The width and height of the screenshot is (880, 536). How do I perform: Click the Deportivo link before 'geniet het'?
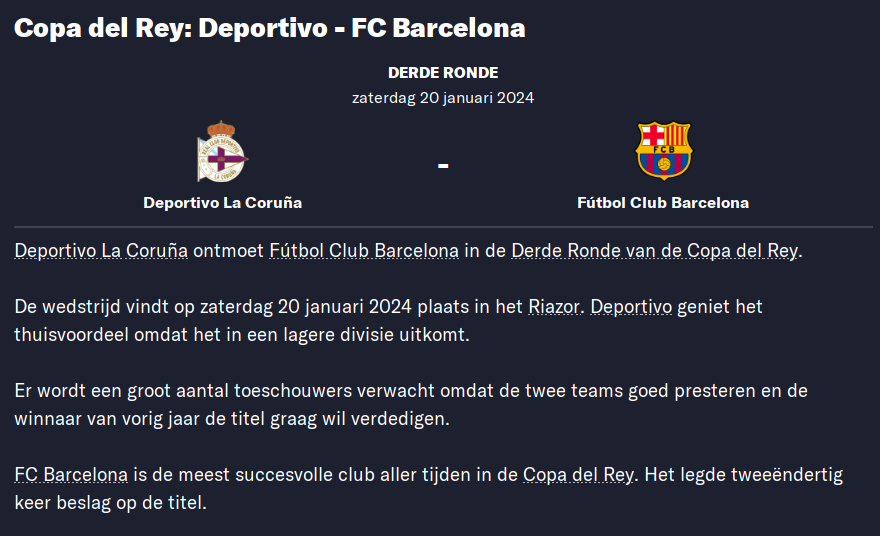coord(631,307)
